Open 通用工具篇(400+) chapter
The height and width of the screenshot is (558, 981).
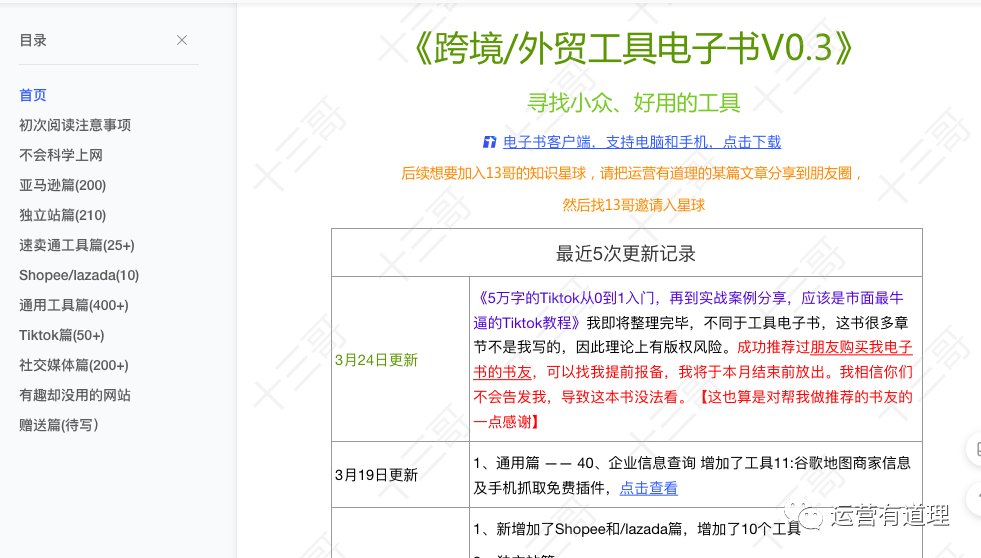click(73, 305)
